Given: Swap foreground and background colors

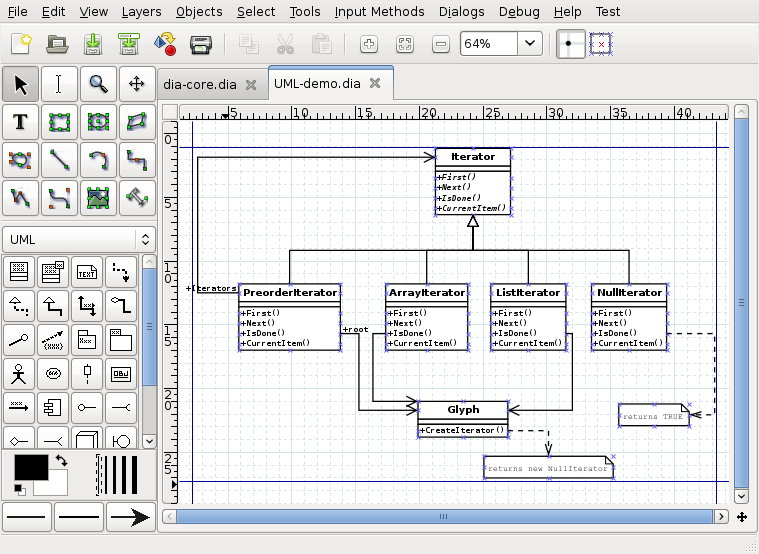Looking at the screenshot, I should pyautogui.click(x=61, y=461).
